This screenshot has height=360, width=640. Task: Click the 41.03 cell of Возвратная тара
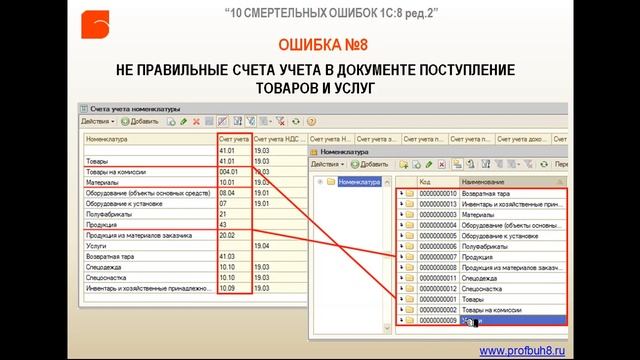pyautogui.click(x=235, y=257)
